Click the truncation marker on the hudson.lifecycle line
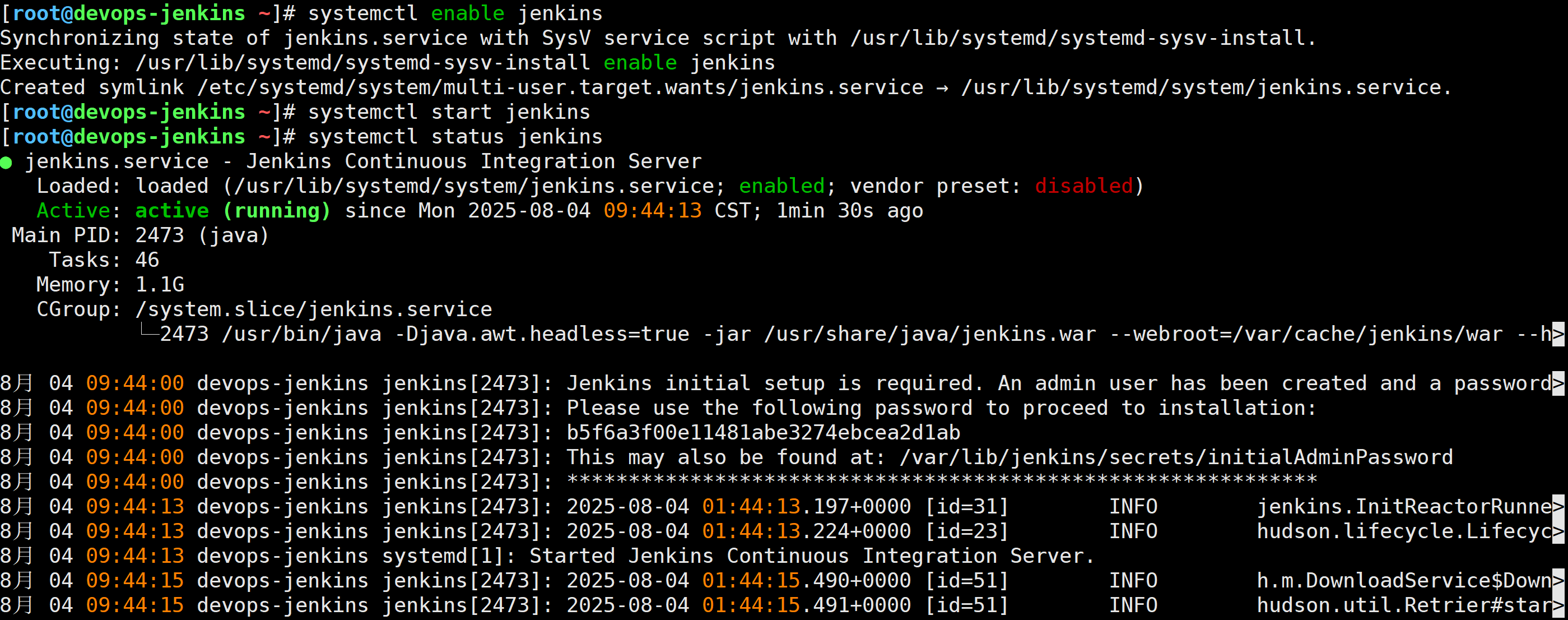 coord(1558,531)
